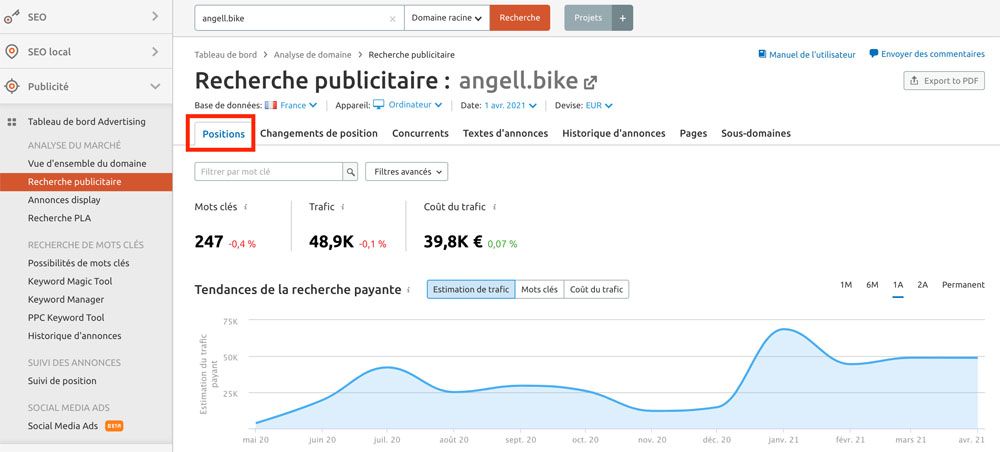1000x452 pixels.
Task: Open Vue d'ensemble du domaine in sidebar
Action: [x=87, y=164]
